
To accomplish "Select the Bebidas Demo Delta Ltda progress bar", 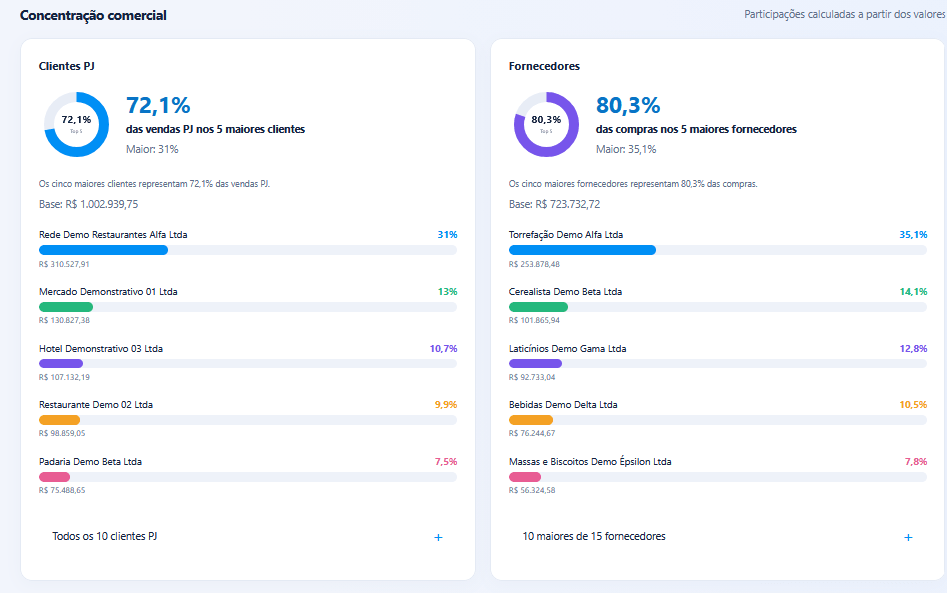I will (x=717, y=420).
